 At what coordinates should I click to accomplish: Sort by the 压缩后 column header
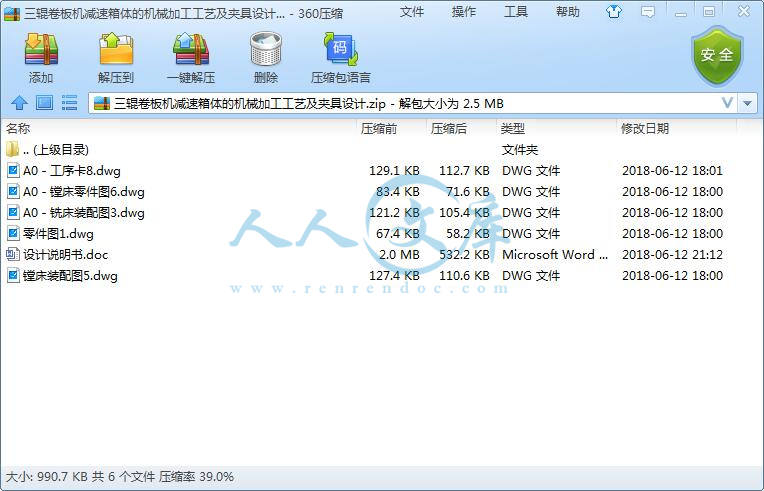click(461, 129)
